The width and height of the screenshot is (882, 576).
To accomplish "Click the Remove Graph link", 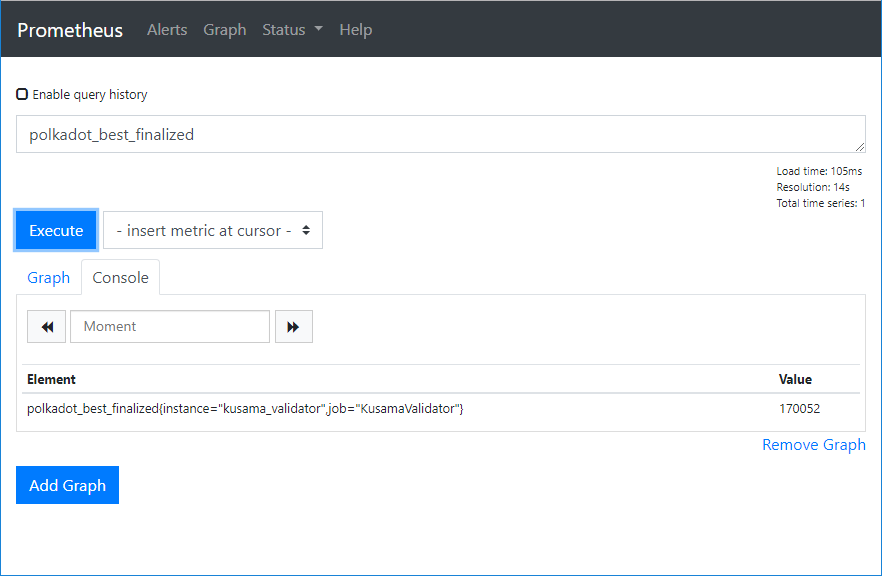I will [x=813, y=444].
